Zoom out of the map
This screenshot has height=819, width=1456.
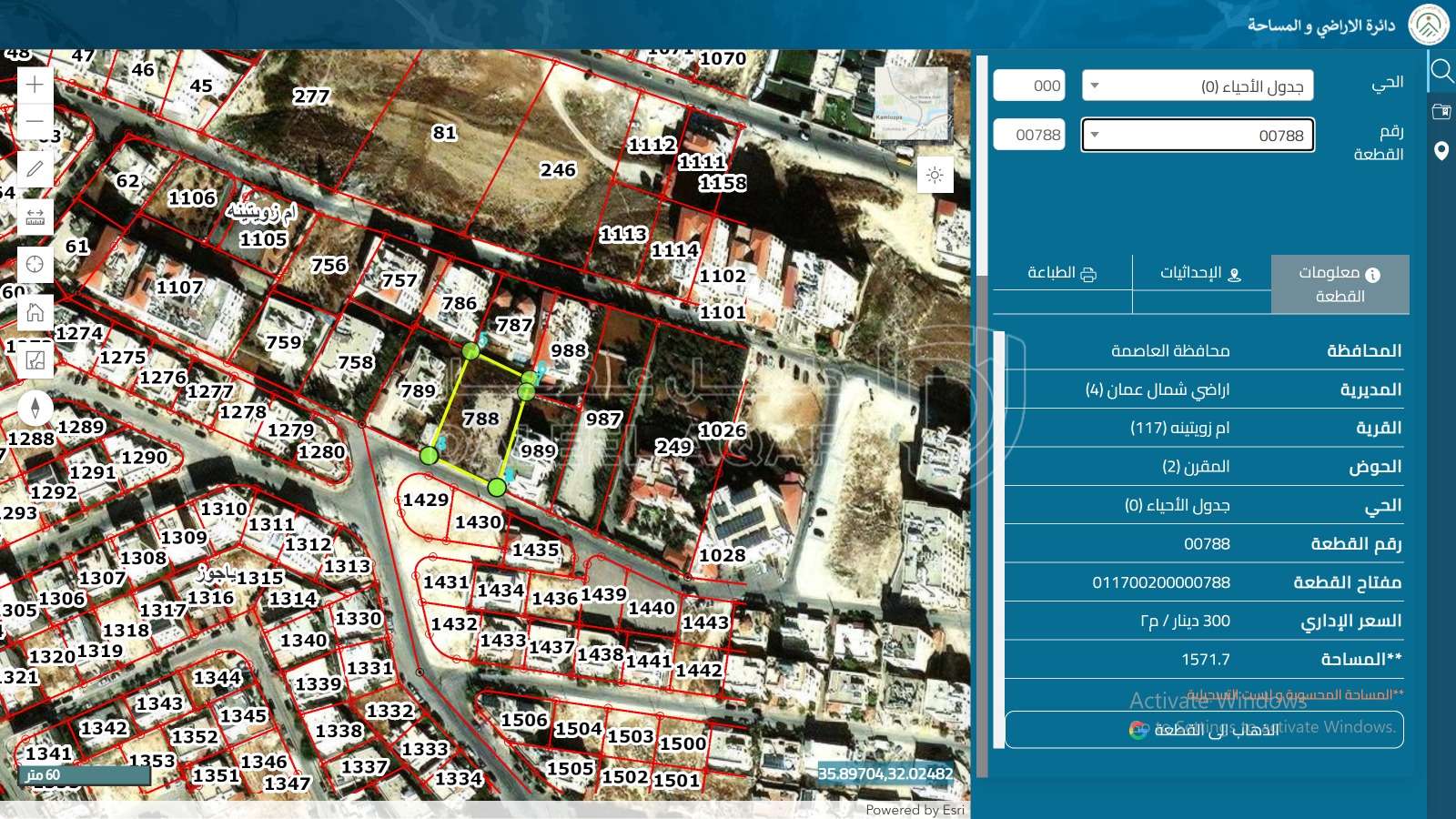tap(35, 121)
